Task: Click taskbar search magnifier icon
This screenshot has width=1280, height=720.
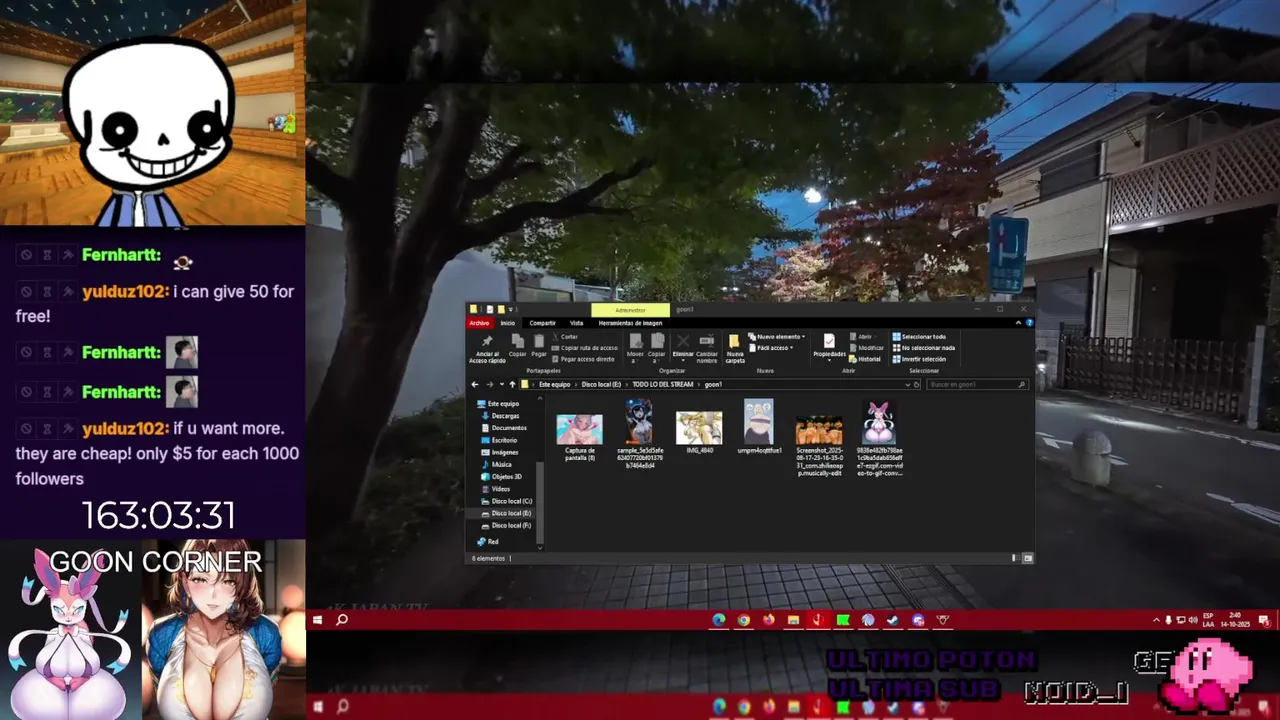Action: [342, 620]
